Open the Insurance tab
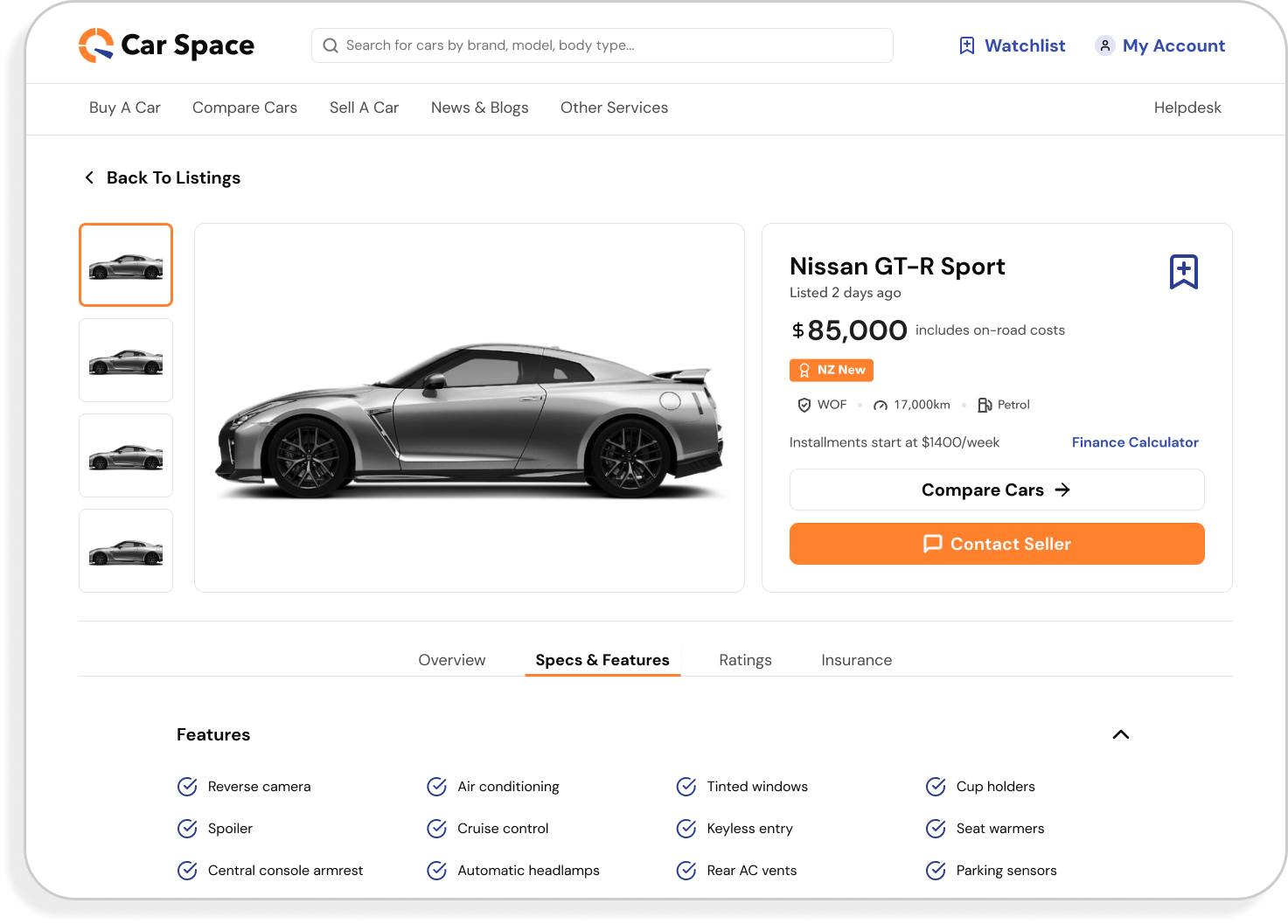Screen dimensions: 1288x924 856,660
